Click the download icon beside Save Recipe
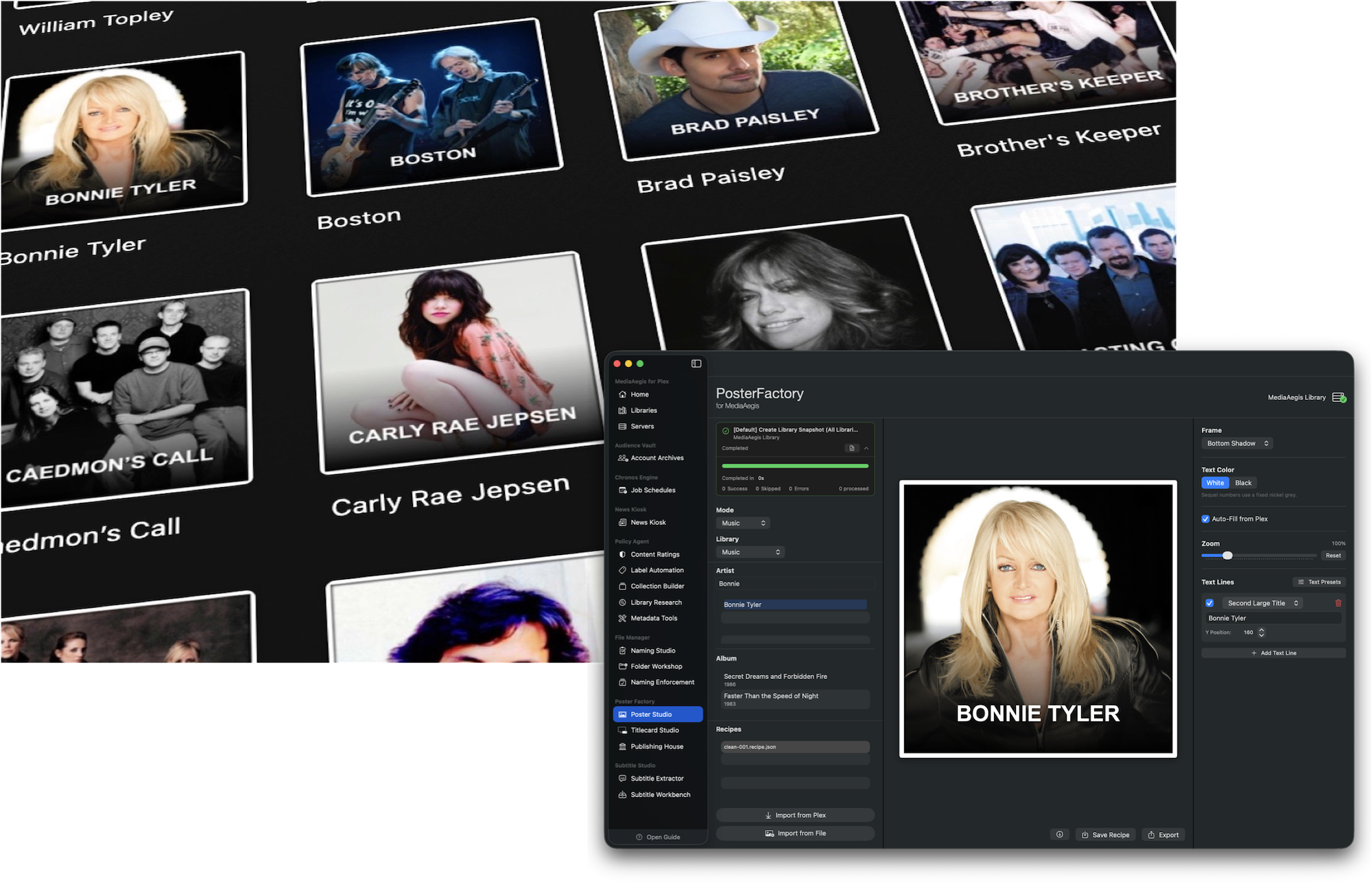This screenshot has height=887, width=1372. pyautogui.click(x=1060, y=835)
